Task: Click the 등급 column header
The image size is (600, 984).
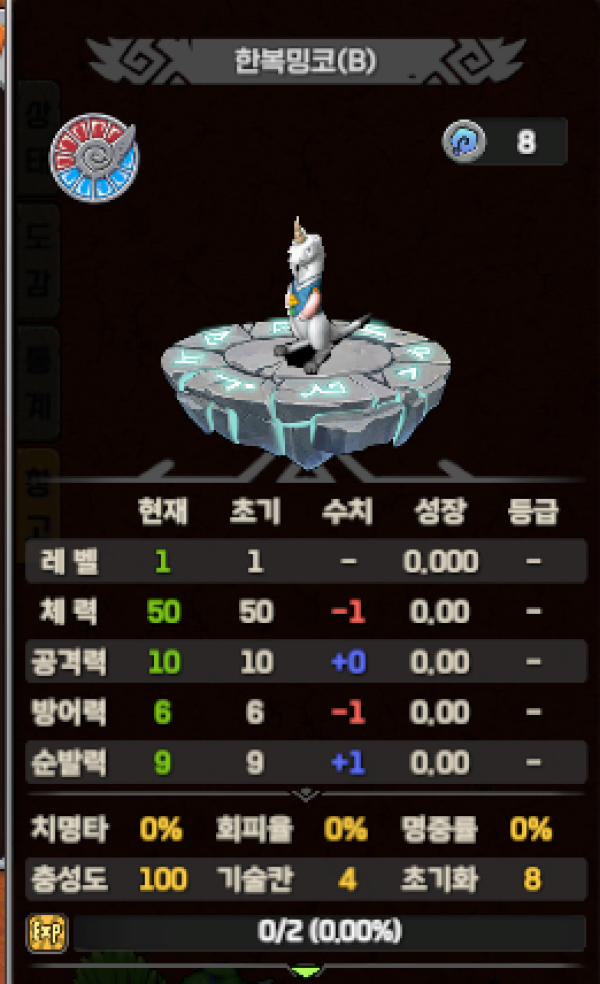Action: pyautogui.click(x=533, y=511)
